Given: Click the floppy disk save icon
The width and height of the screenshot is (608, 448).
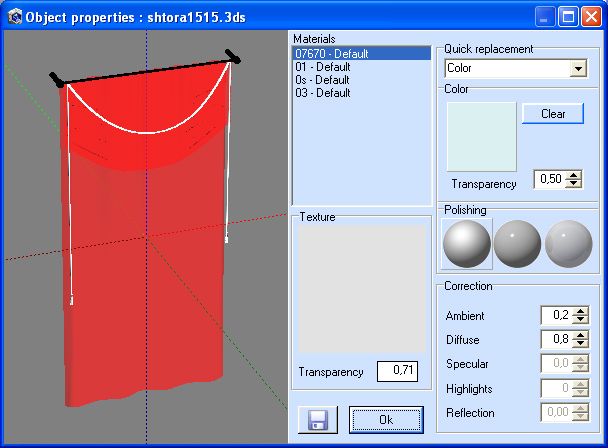Looking at the screenshot, I should click(x=318, y=420).
